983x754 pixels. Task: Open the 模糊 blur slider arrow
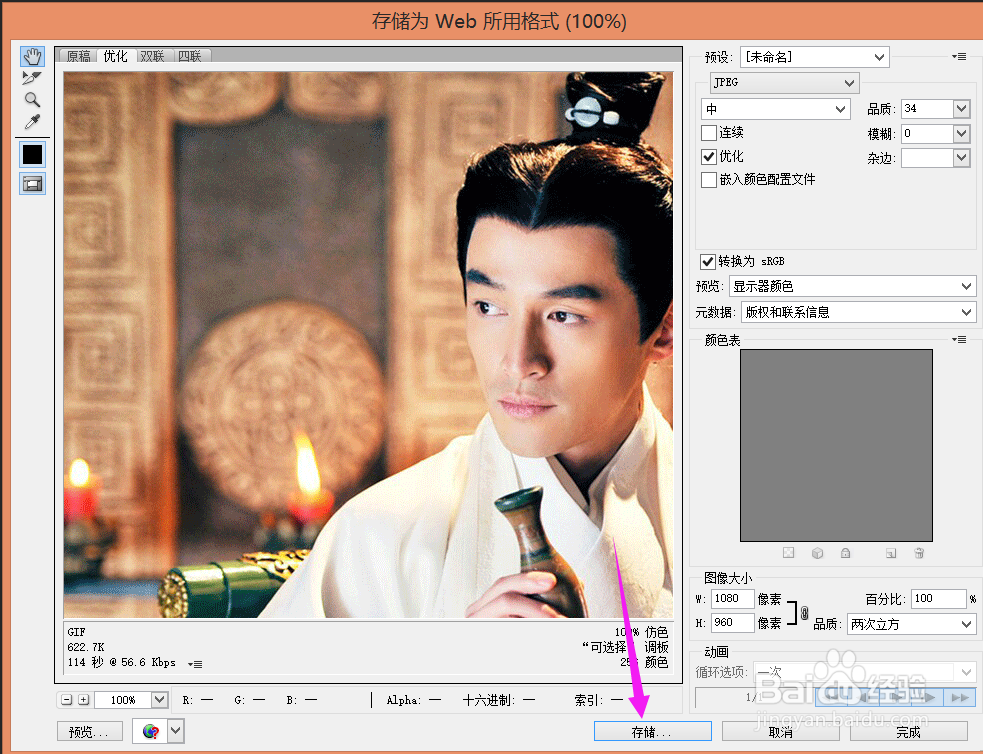[x=962, y=133]
